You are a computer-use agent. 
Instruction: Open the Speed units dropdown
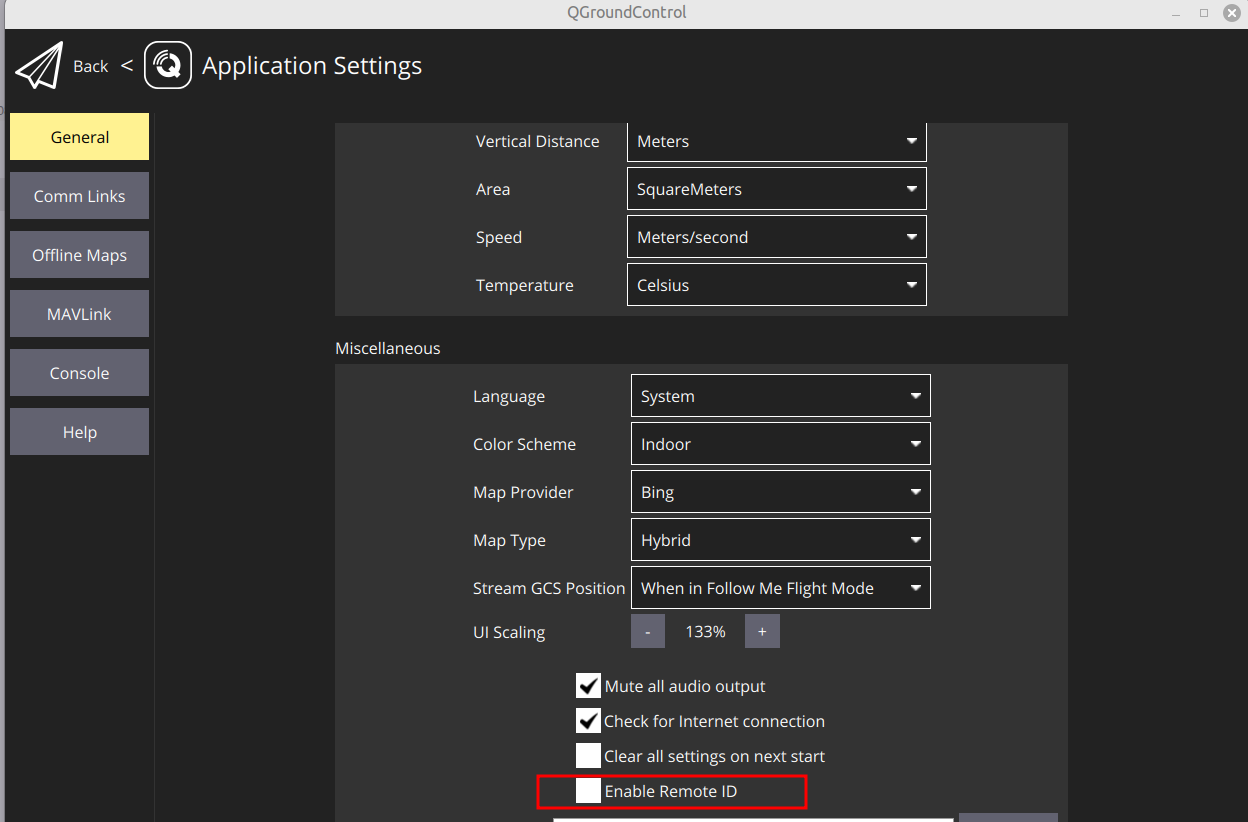click(x=777, y=237)
